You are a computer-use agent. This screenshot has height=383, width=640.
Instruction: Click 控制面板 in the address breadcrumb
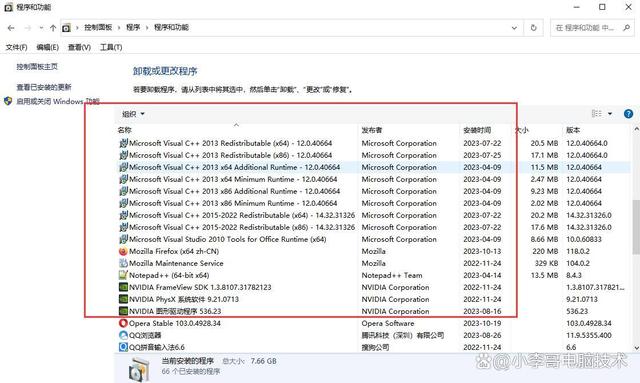98,27
